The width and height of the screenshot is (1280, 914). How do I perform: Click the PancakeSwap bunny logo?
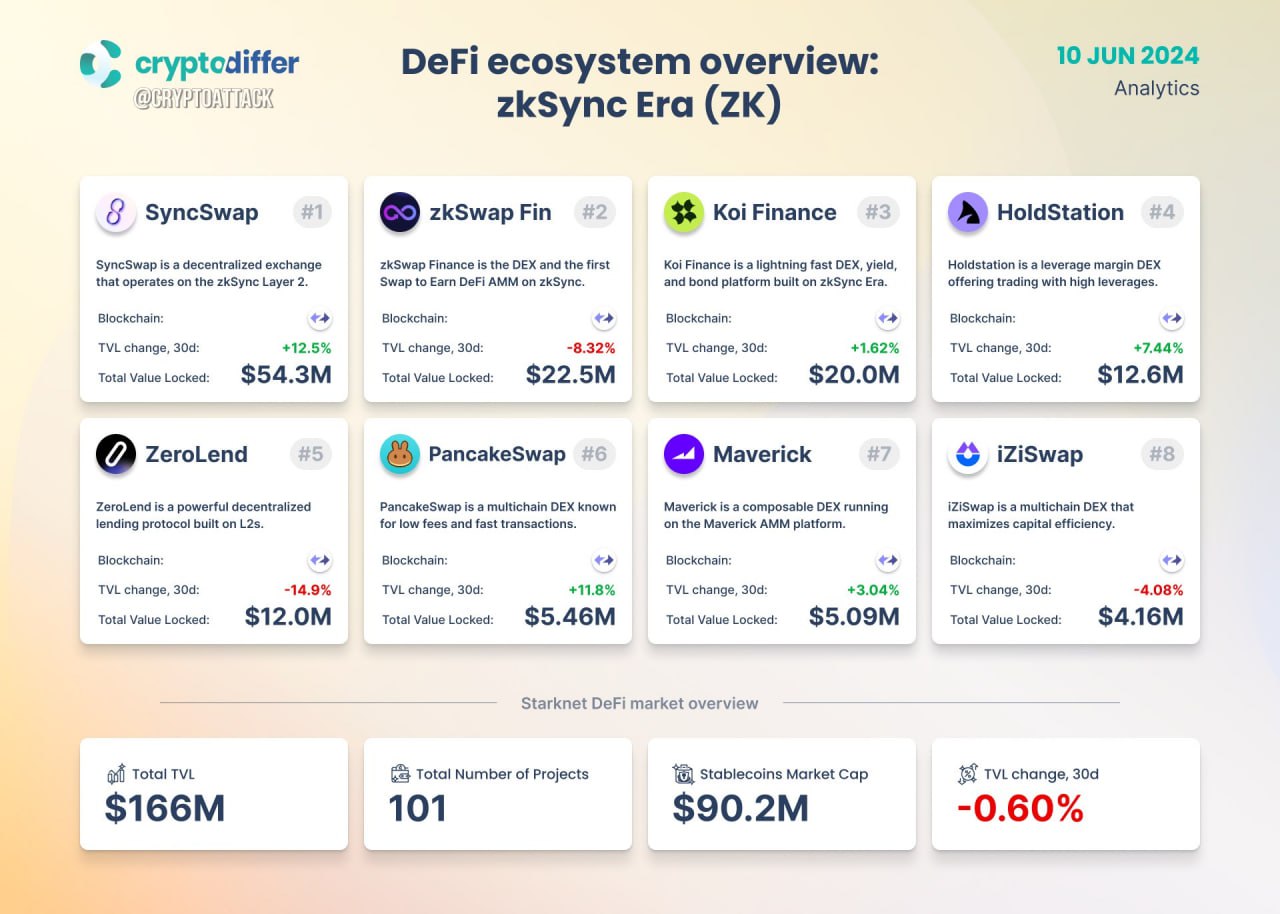coord(400,454)
